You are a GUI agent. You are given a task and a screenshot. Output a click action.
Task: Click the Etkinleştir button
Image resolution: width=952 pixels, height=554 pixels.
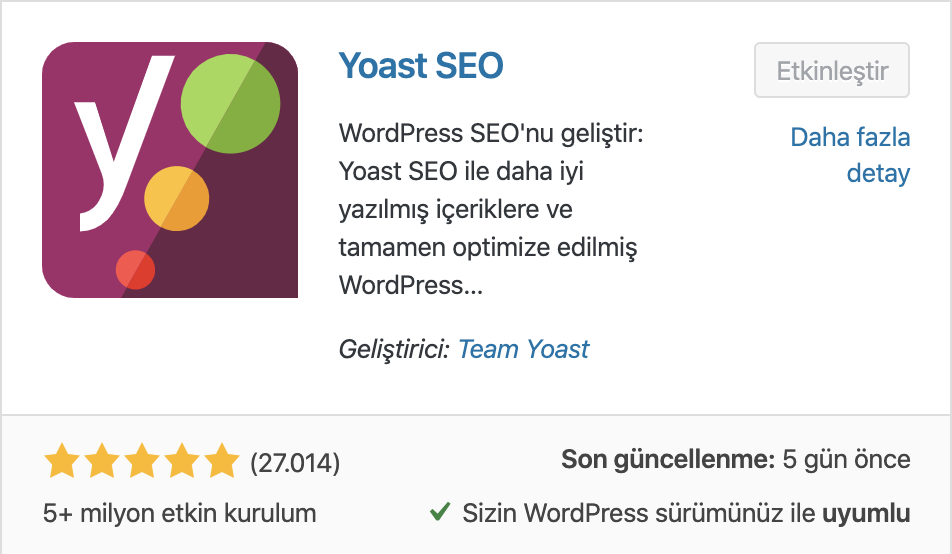coord(832,70)
